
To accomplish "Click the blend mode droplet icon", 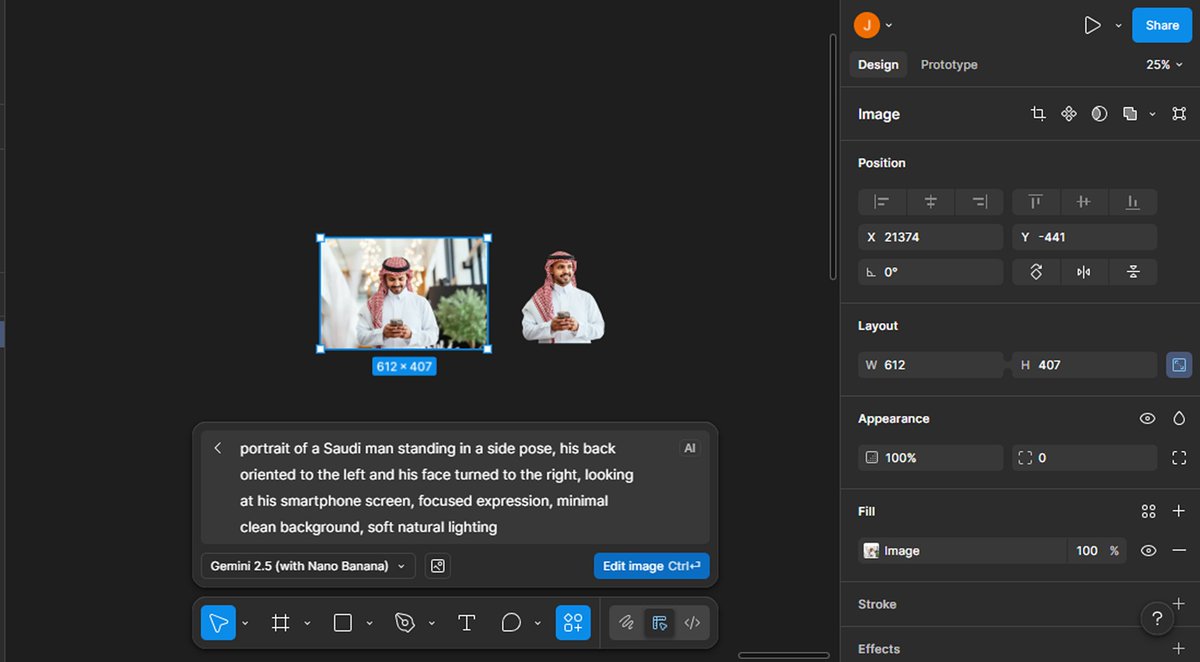I will click(x=1179, y=419).
